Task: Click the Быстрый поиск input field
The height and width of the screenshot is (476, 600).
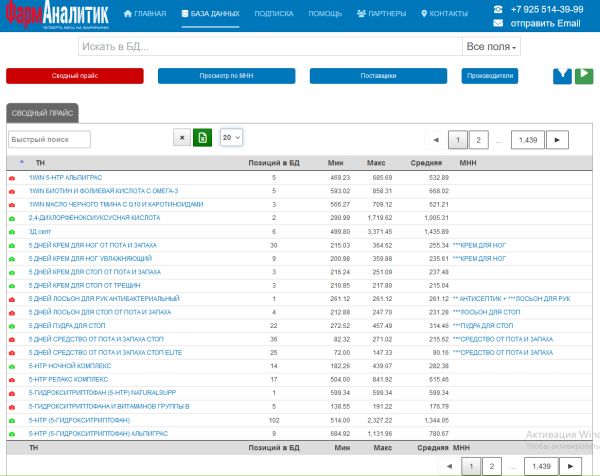Action: click(x=49, y=139)
